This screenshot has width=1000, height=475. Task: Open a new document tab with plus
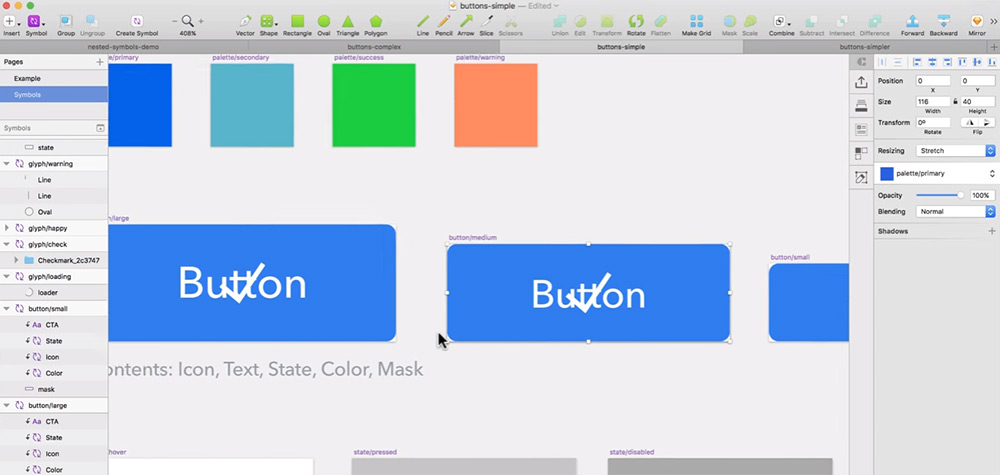(x=994, y=47)
